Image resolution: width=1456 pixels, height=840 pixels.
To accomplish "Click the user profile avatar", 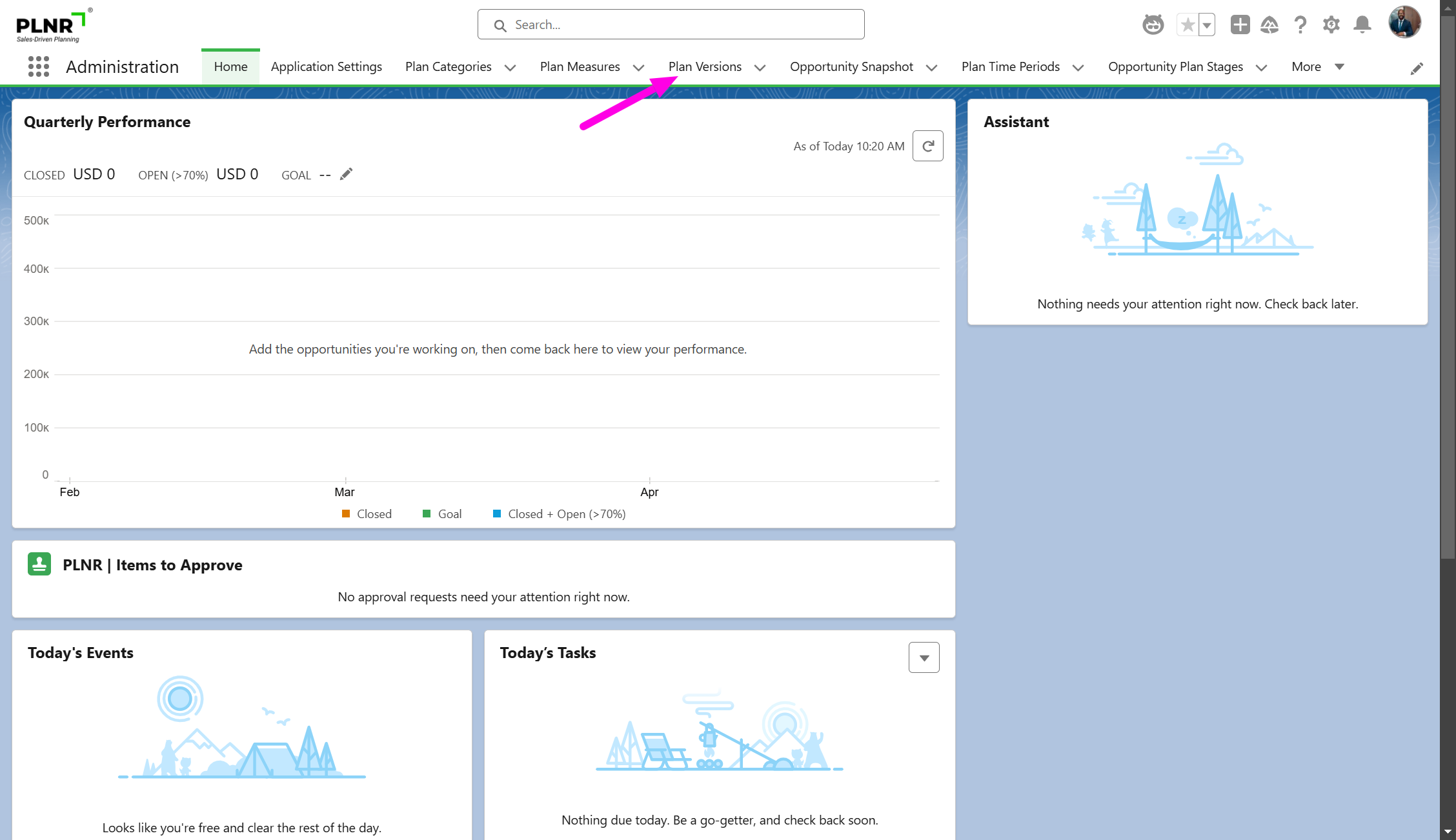I will click(1404, 23).
